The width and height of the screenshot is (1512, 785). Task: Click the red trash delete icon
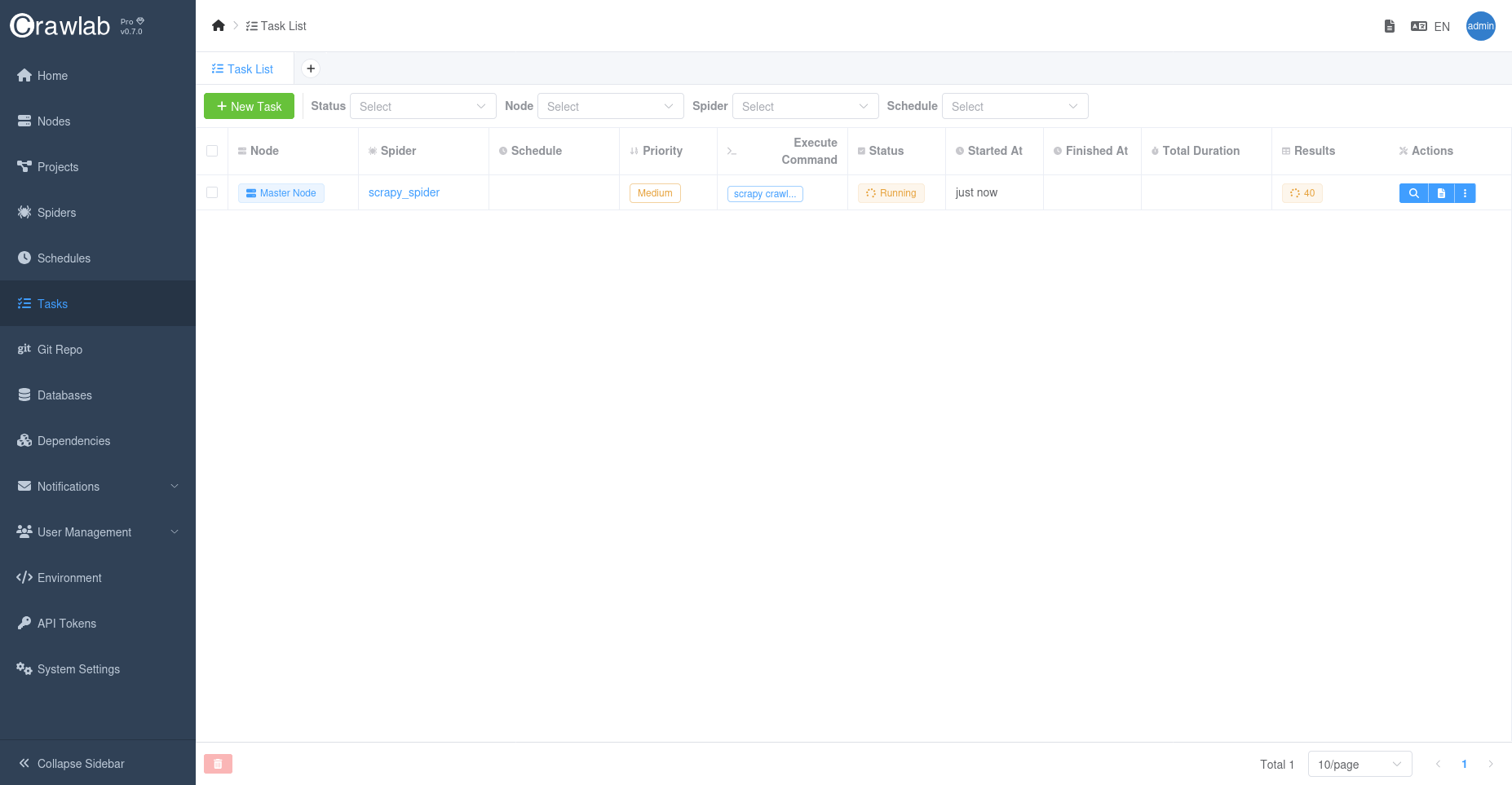(218, 764)
